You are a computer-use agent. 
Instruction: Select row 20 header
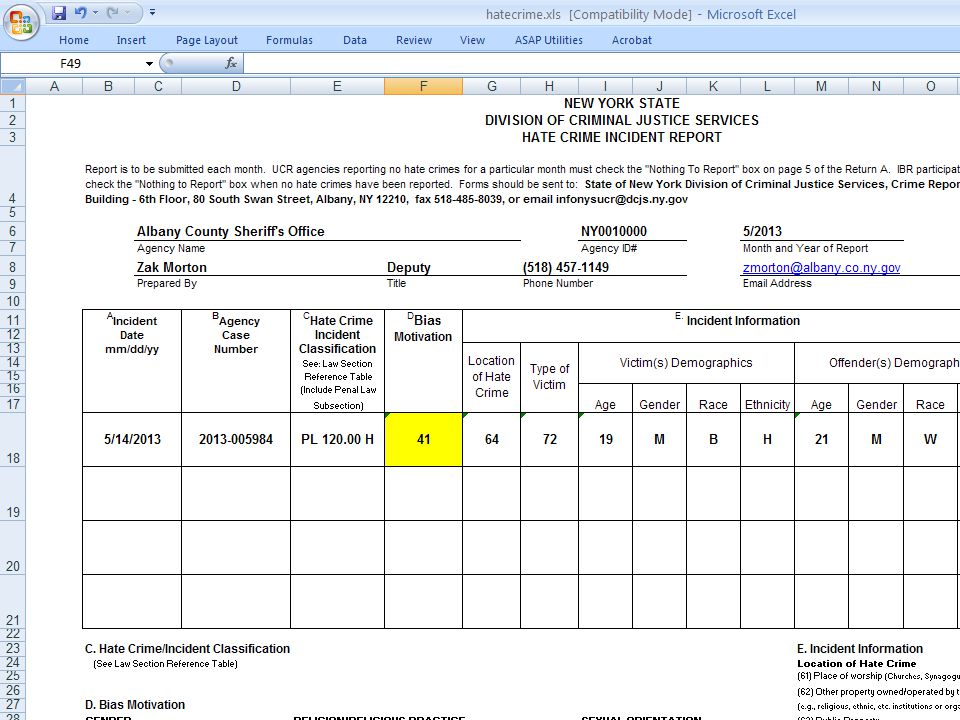(x=13, y=547)
